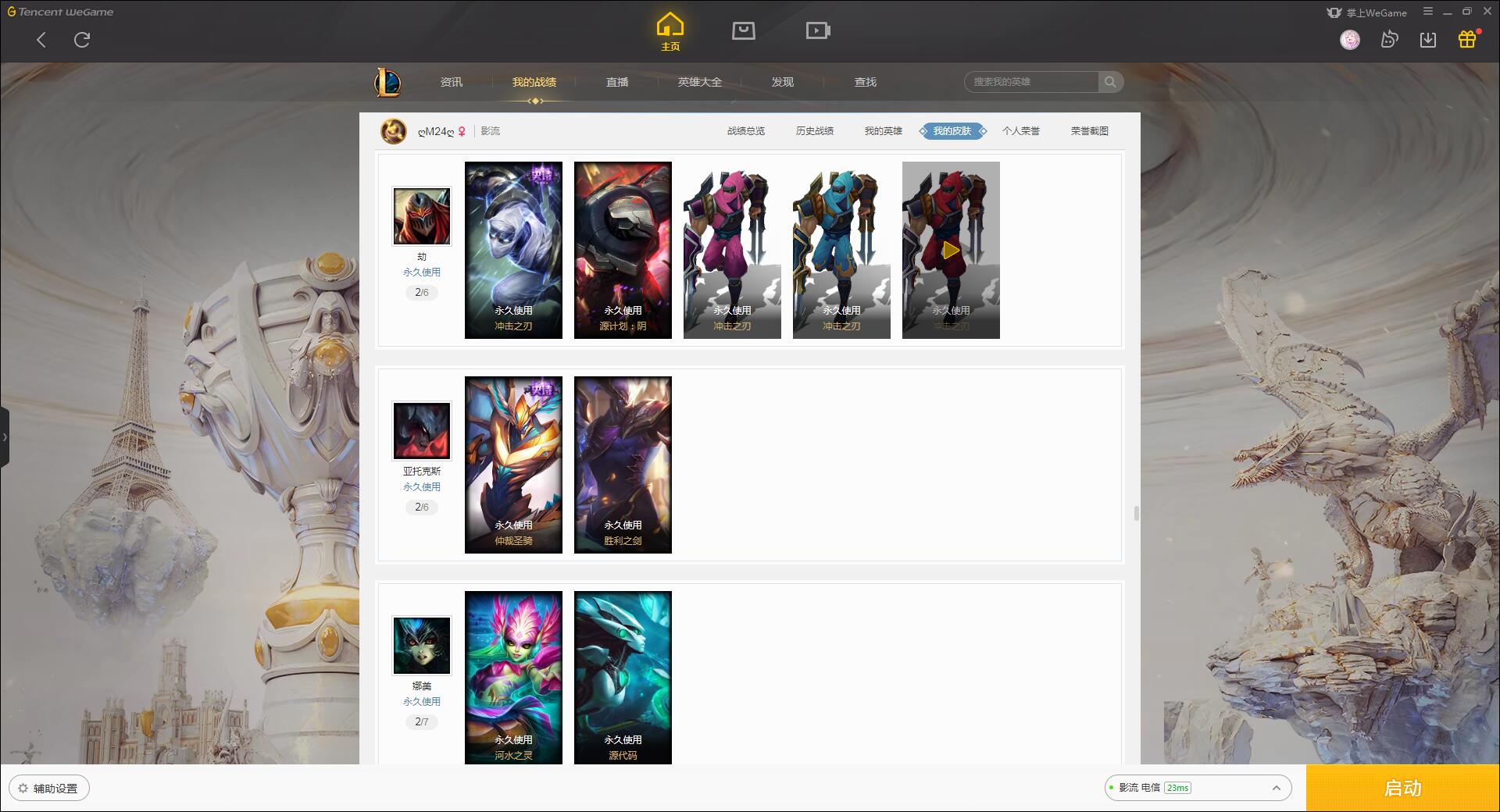The width and height of the screenshot is (1500, 812).
Task: Click the 劫 champion portrait
Action: coord(422,216)
